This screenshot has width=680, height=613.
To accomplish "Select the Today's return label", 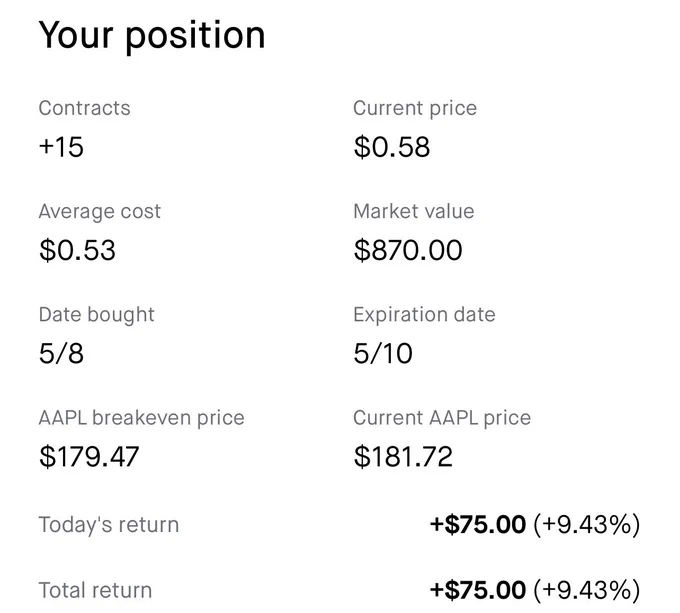I will pyautogui.click(x=109, y=525).
